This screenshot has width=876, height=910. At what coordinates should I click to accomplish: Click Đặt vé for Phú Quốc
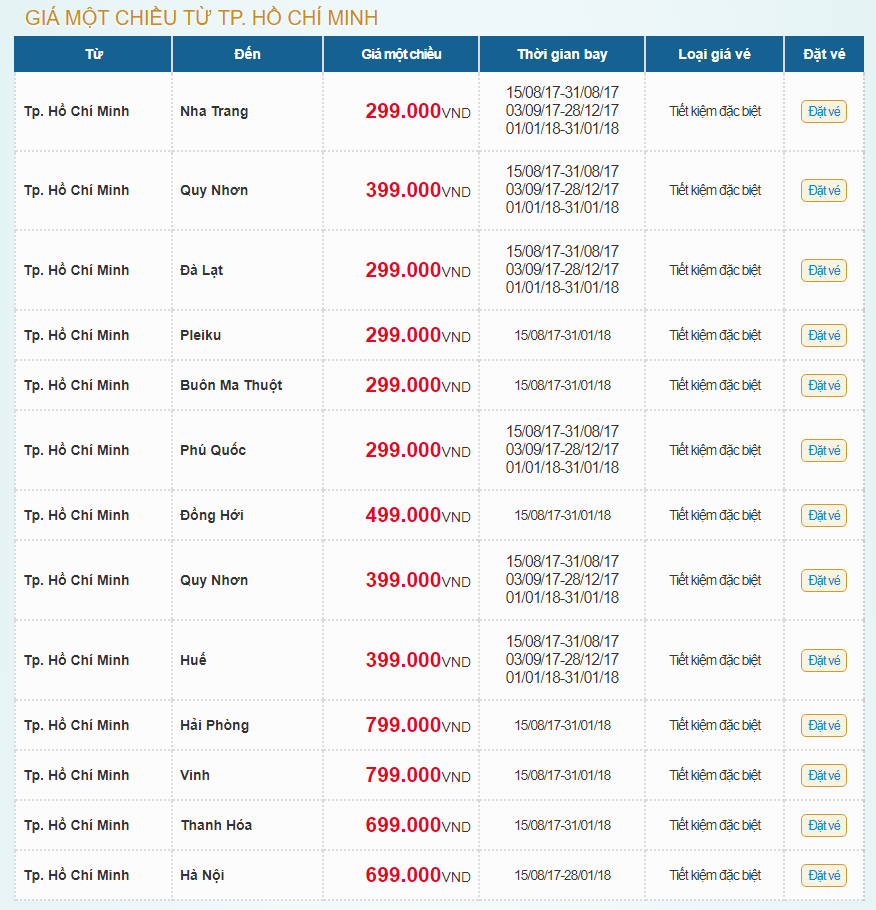tap(823, 450)
